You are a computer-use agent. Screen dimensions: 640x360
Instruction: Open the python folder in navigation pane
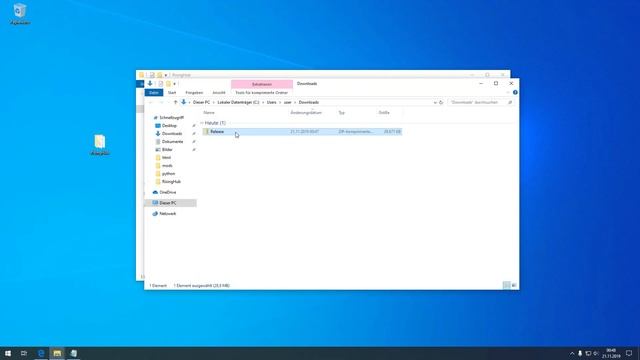(168, 173)
